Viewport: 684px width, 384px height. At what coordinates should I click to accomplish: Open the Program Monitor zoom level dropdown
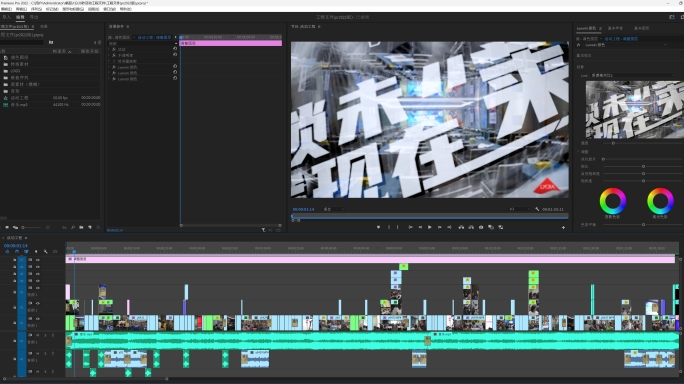point(334,209)
